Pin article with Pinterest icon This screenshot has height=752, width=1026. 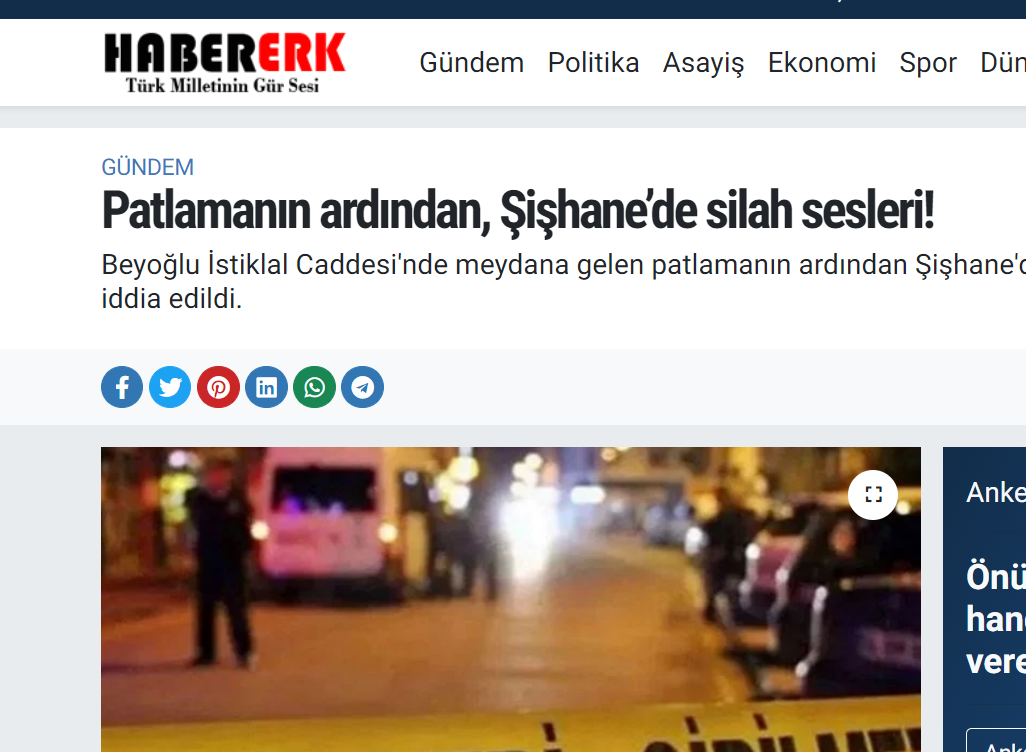pos(219,387)
